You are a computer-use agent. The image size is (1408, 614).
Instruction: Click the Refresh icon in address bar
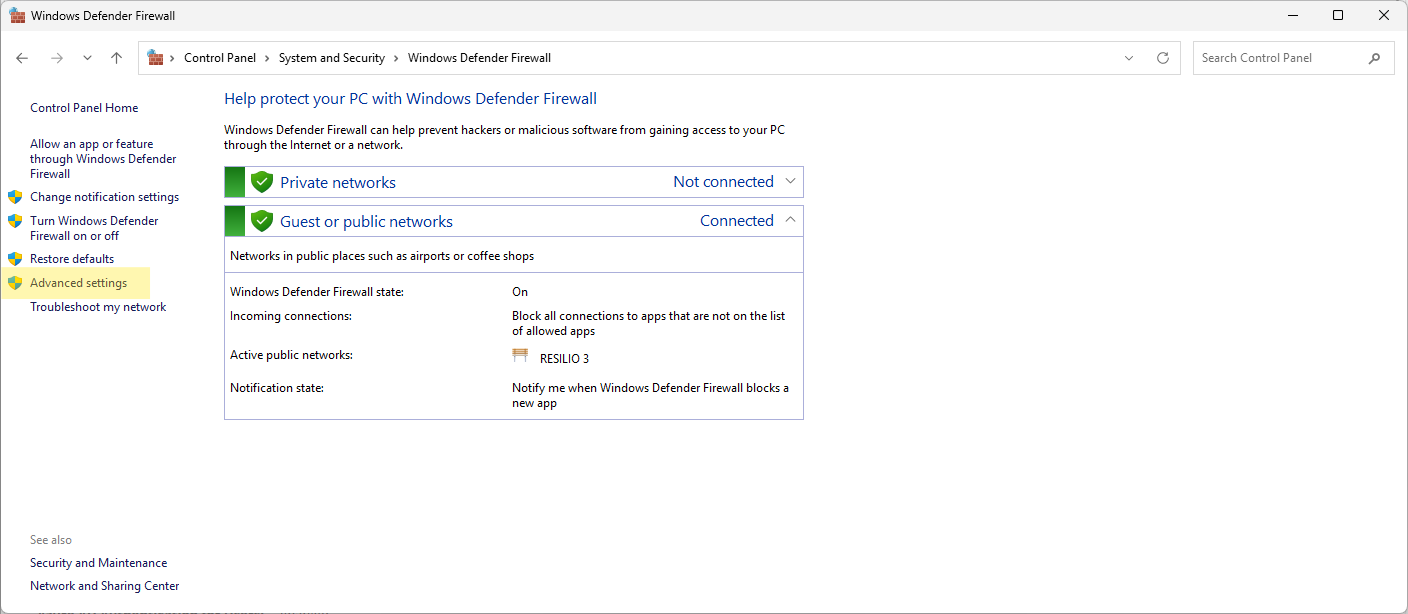point(1162,58)
